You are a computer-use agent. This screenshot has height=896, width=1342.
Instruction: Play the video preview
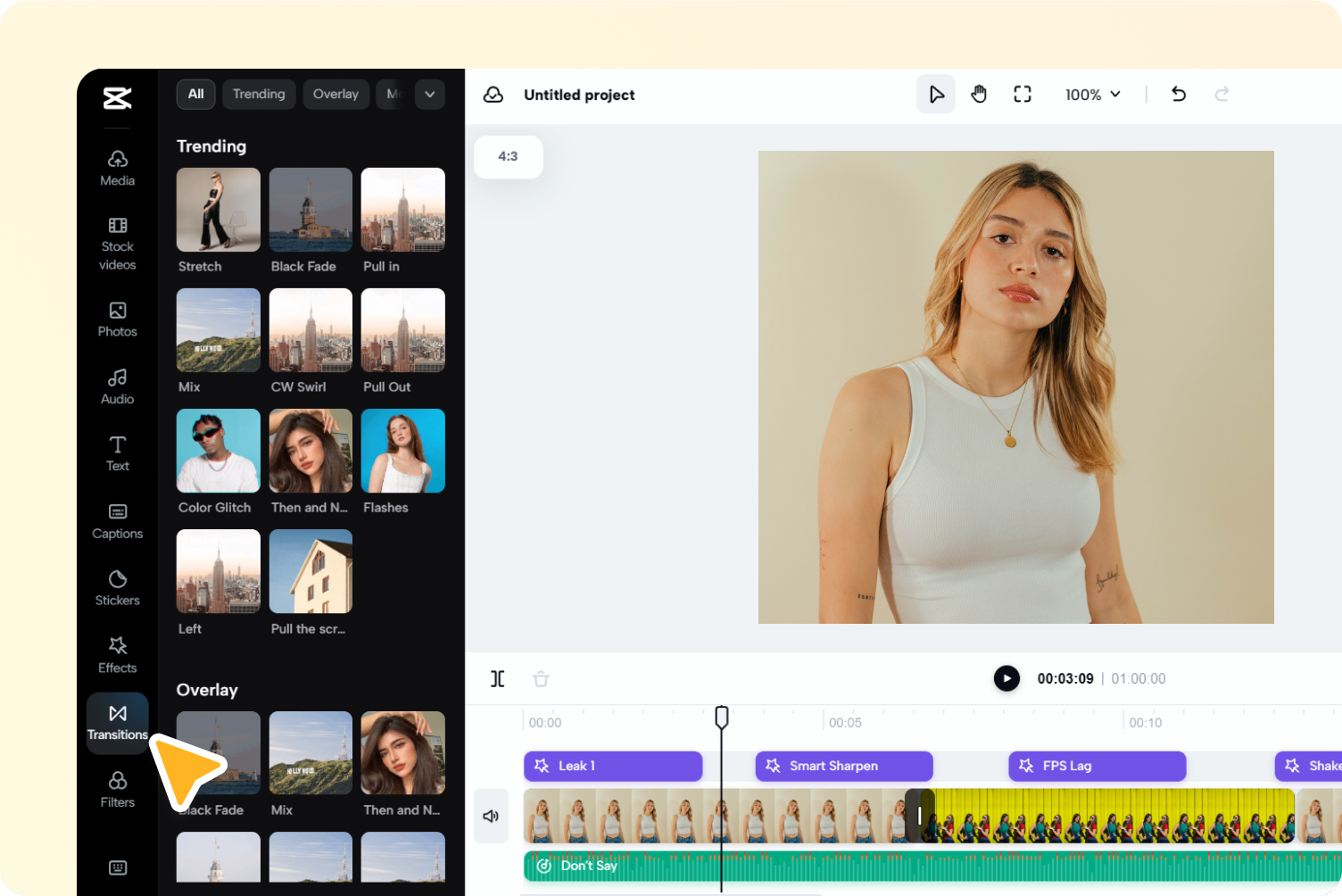1006,679
